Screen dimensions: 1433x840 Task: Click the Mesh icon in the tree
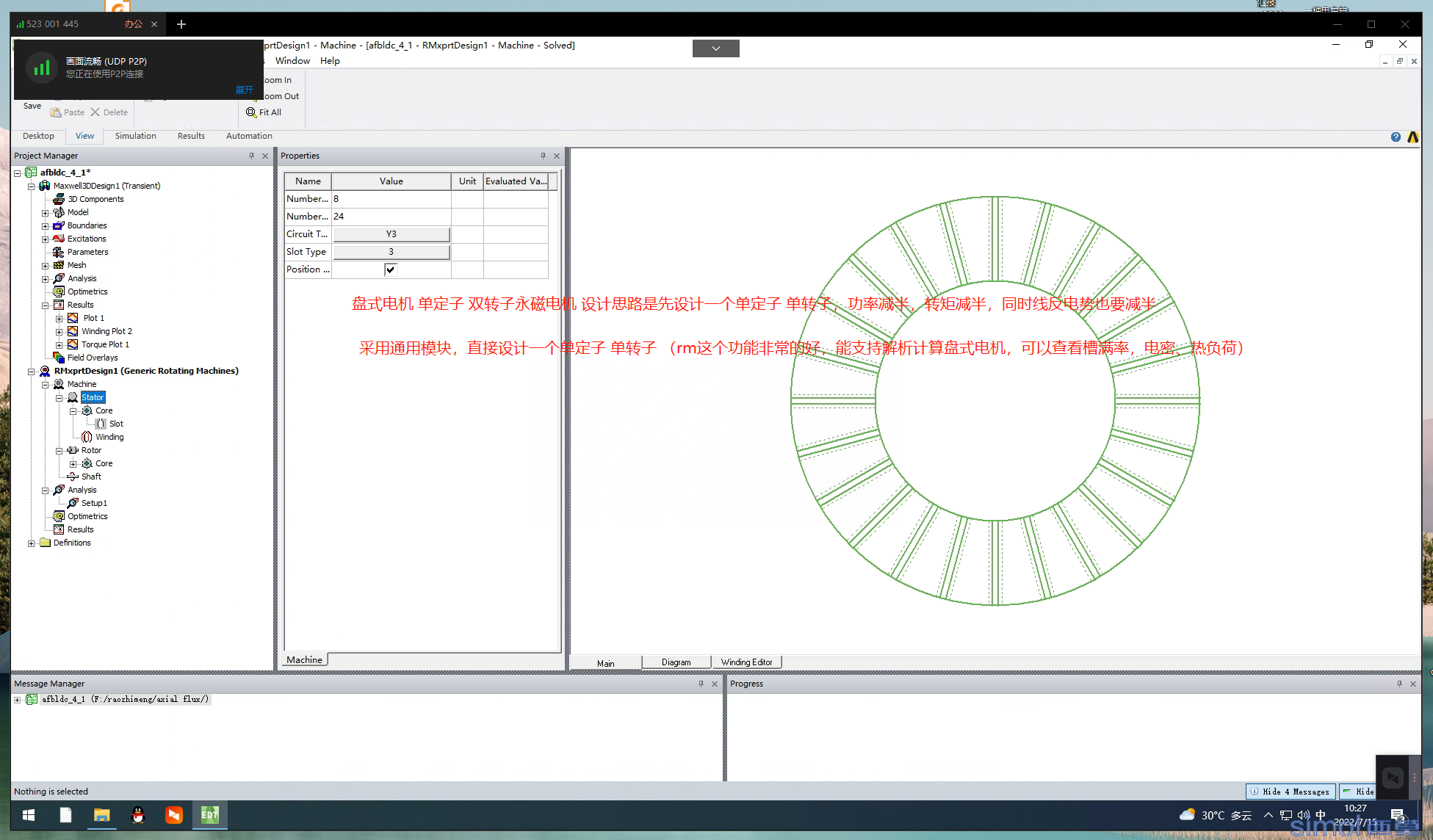59,265
